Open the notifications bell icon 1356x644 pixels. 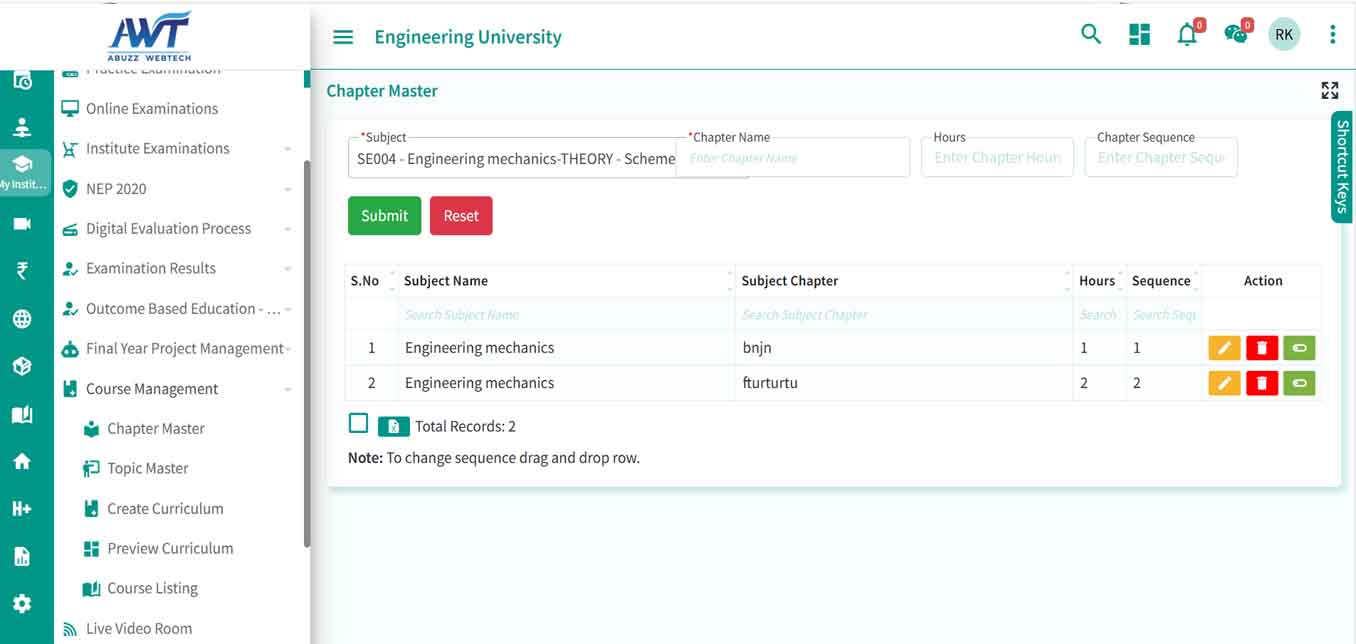pyautogui.click(x=1187, y=35)
